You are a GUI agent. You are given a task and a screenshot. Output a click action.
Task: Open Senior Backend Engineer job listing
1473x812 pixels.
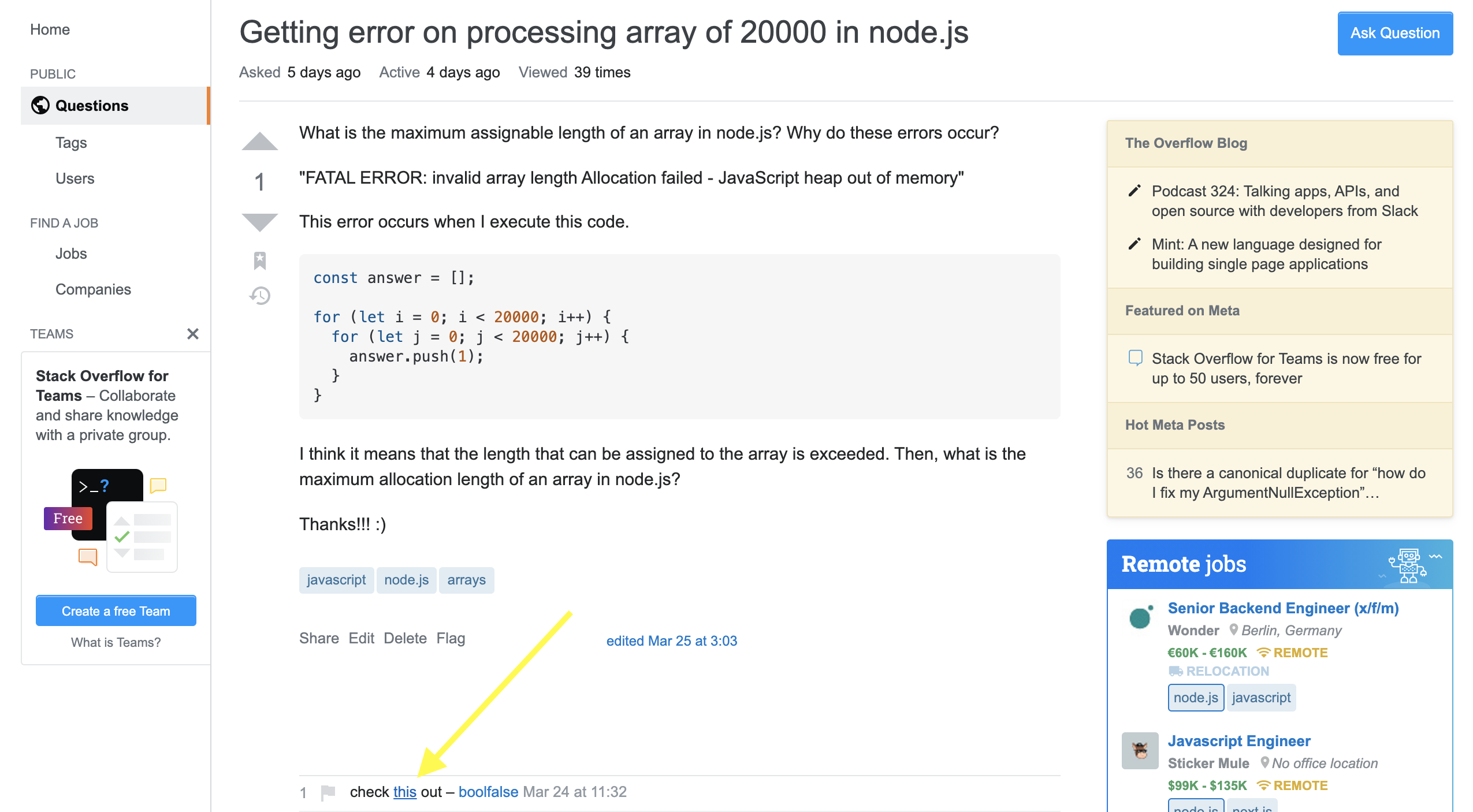[1282, 608]
